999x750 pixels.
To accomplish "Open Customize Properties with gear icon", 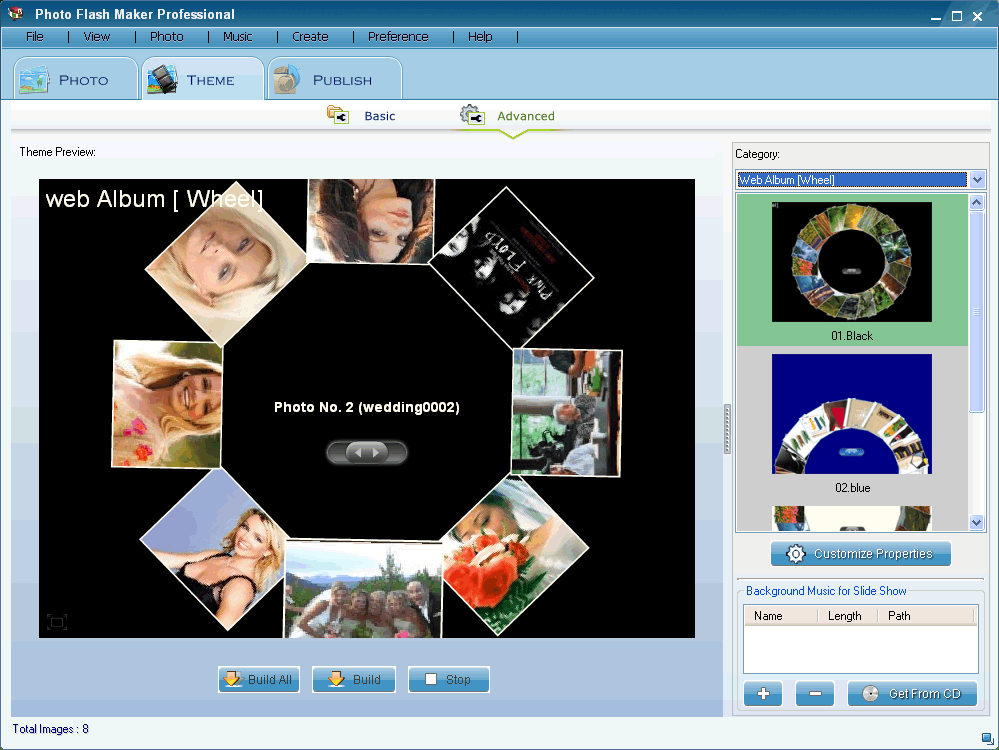I will pyautogui.click(x=860, y=554).
